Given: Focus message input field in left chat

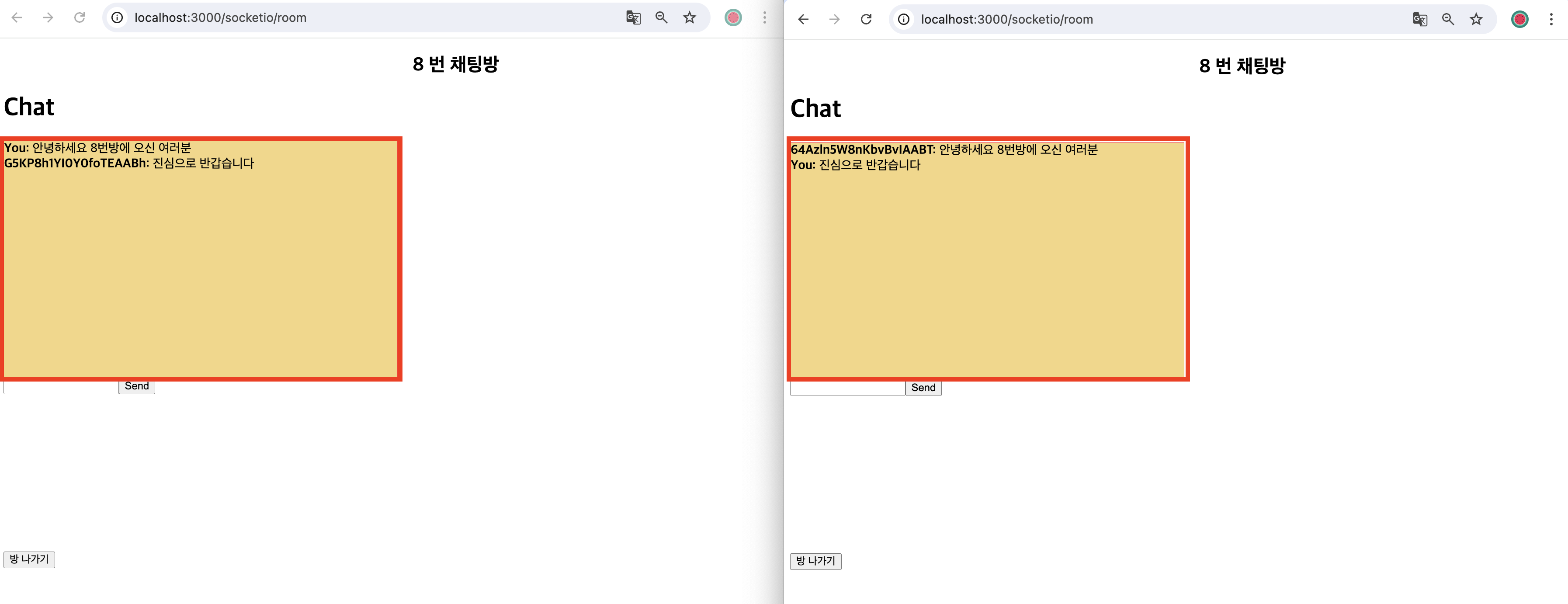Looking at the screenshot, I should [61, 388].
